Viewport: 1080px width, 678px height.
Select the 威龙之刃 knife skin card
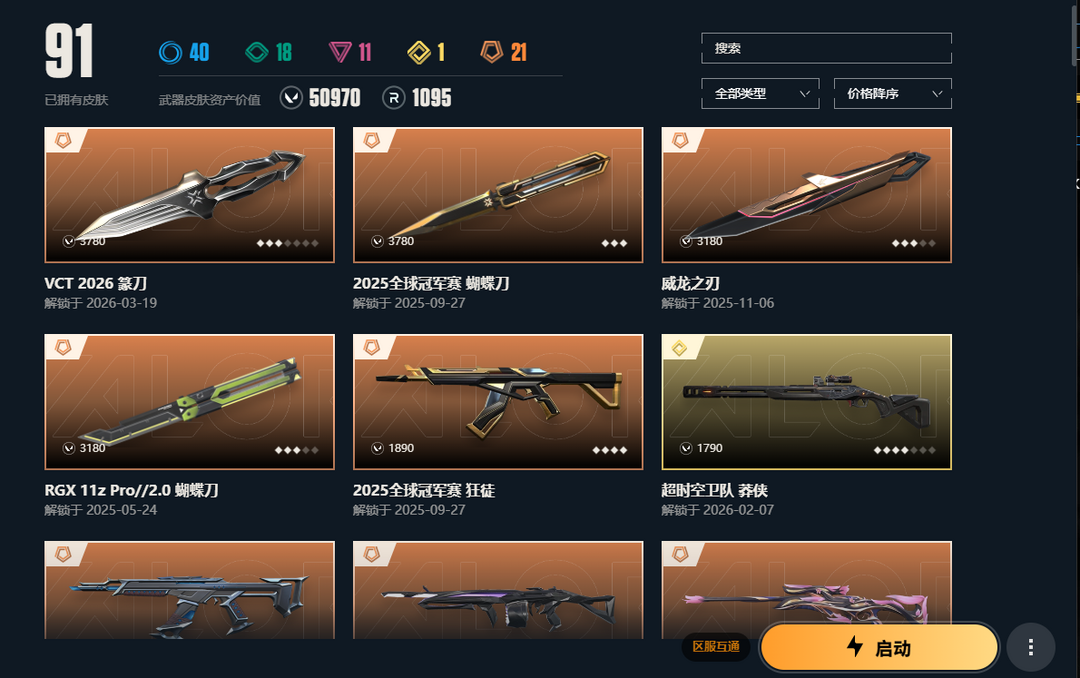point(807,195)
